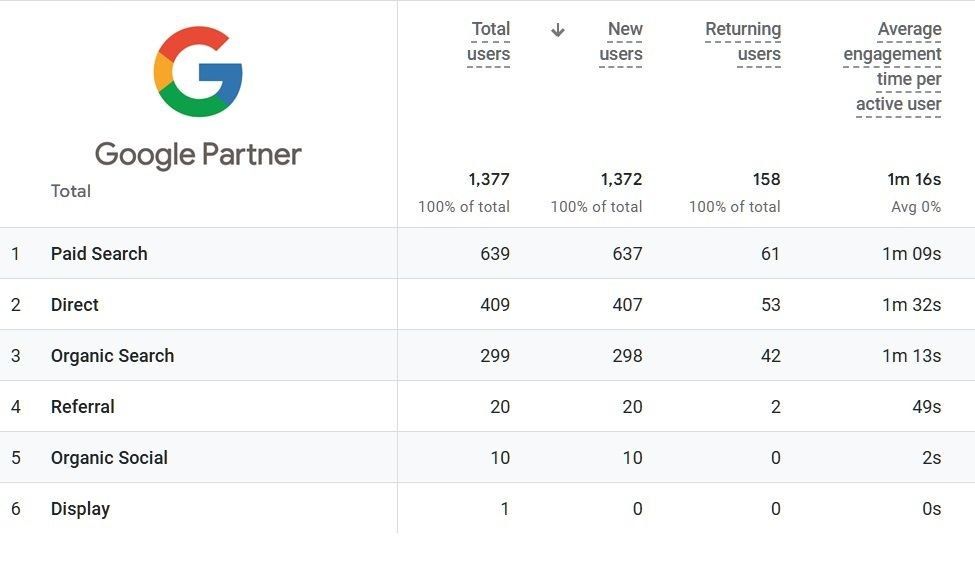Click the 1,377 total users value
The height and width of the screenshot is (575, 975).
(489, 180)
